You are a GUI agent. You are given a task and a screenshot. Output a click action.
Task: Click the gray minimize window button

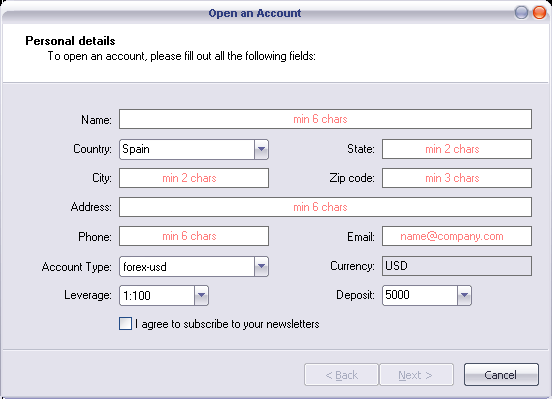521,13
